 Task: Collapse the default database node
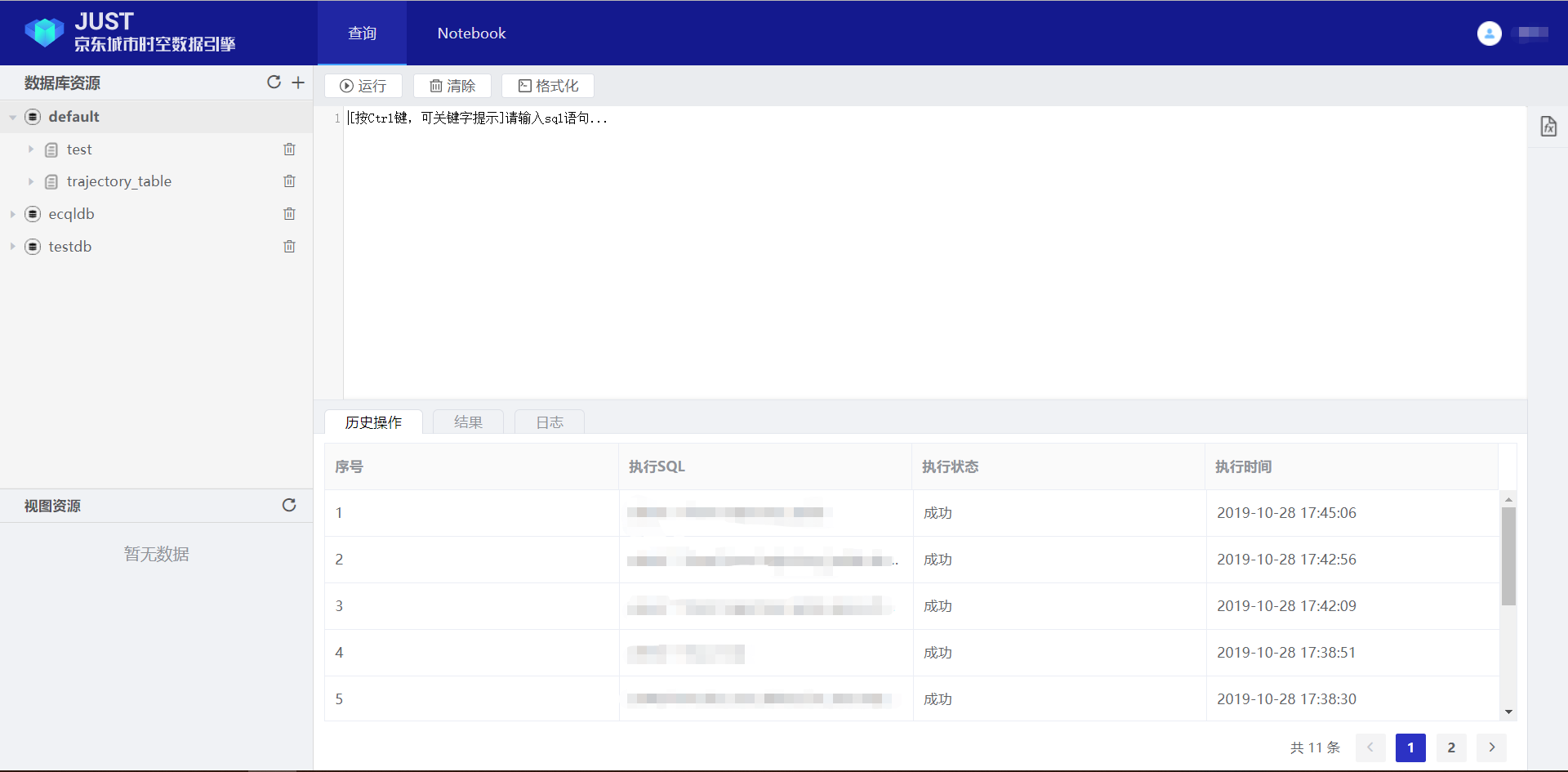click(13, 118)
